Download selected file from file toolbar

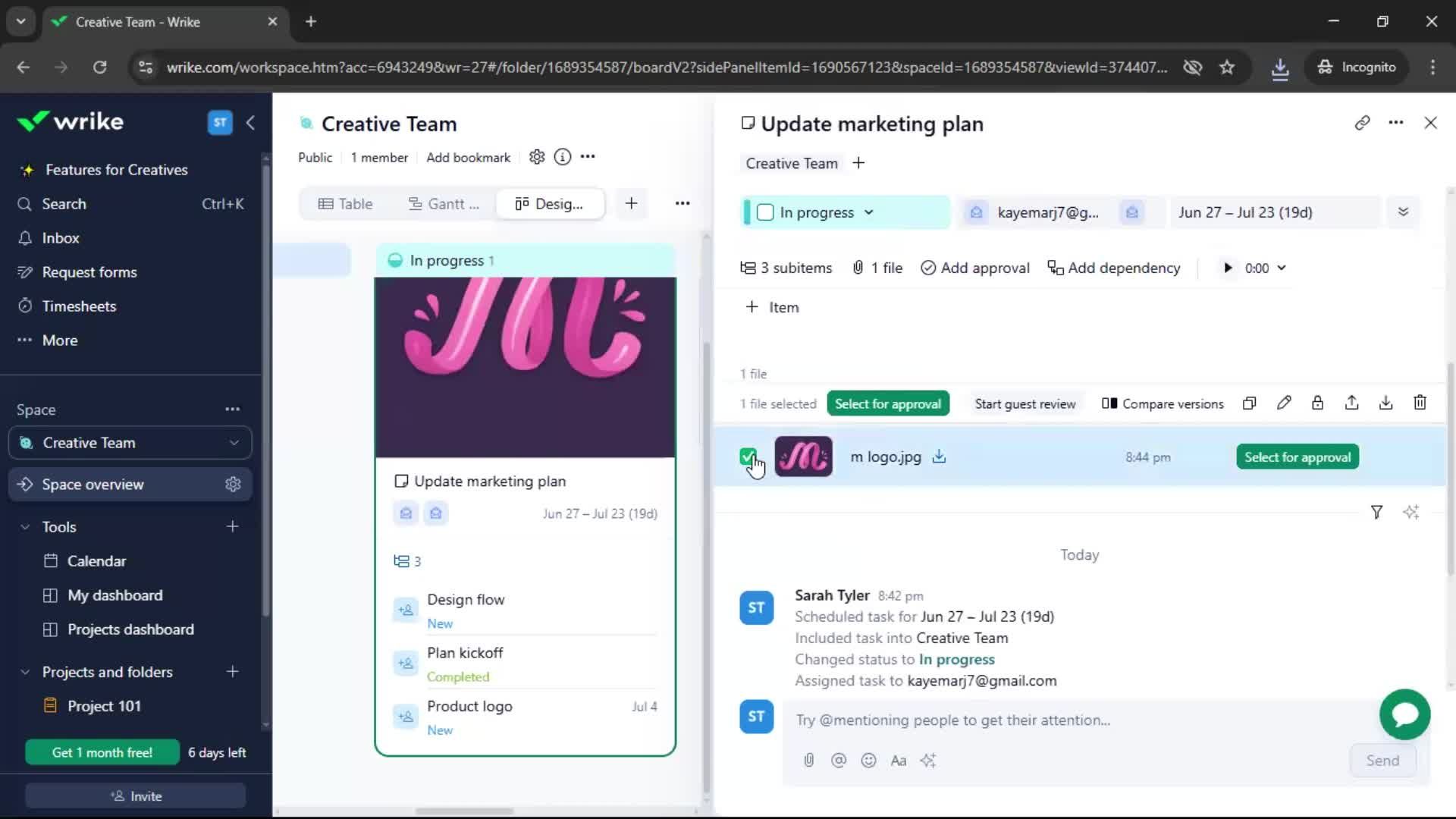[x=1385, y=403]
